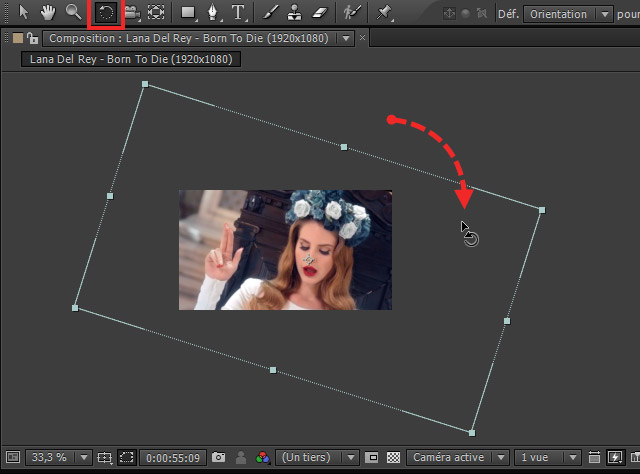Select the Text tool

click(x=238, y=13)
